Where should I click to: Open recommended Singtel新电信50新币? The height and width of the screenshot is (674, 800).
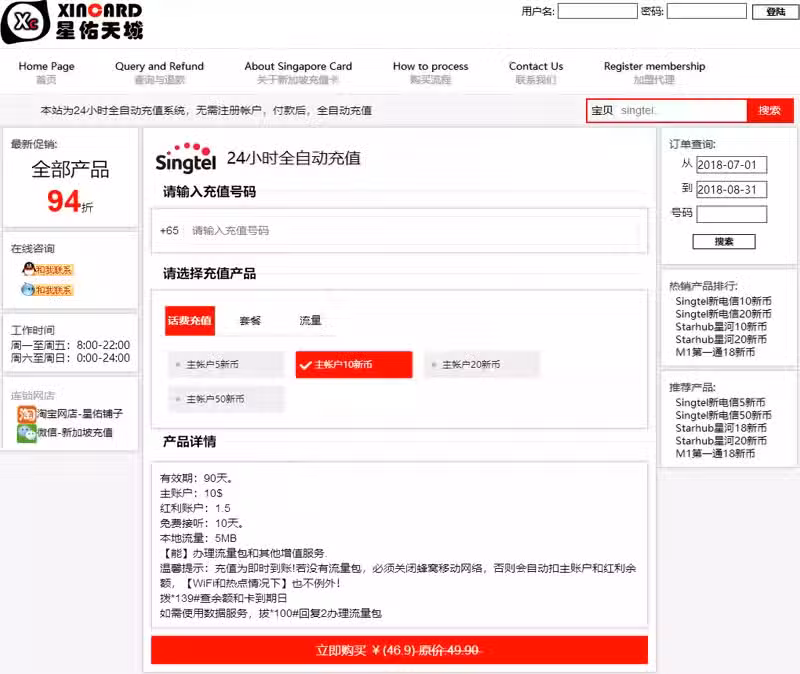pos(723,415)
